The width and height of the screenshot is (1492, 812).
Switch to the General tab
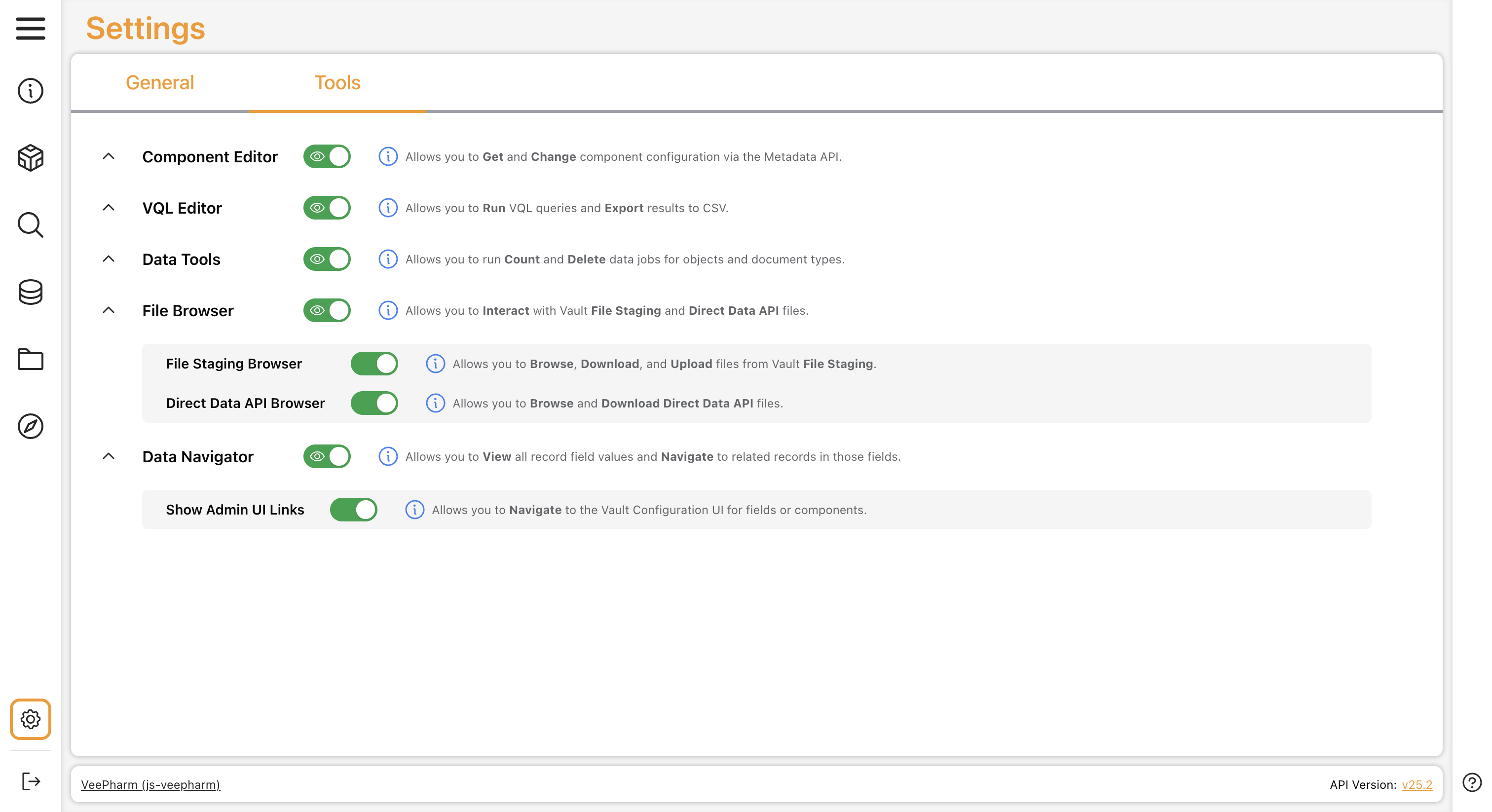160,83
